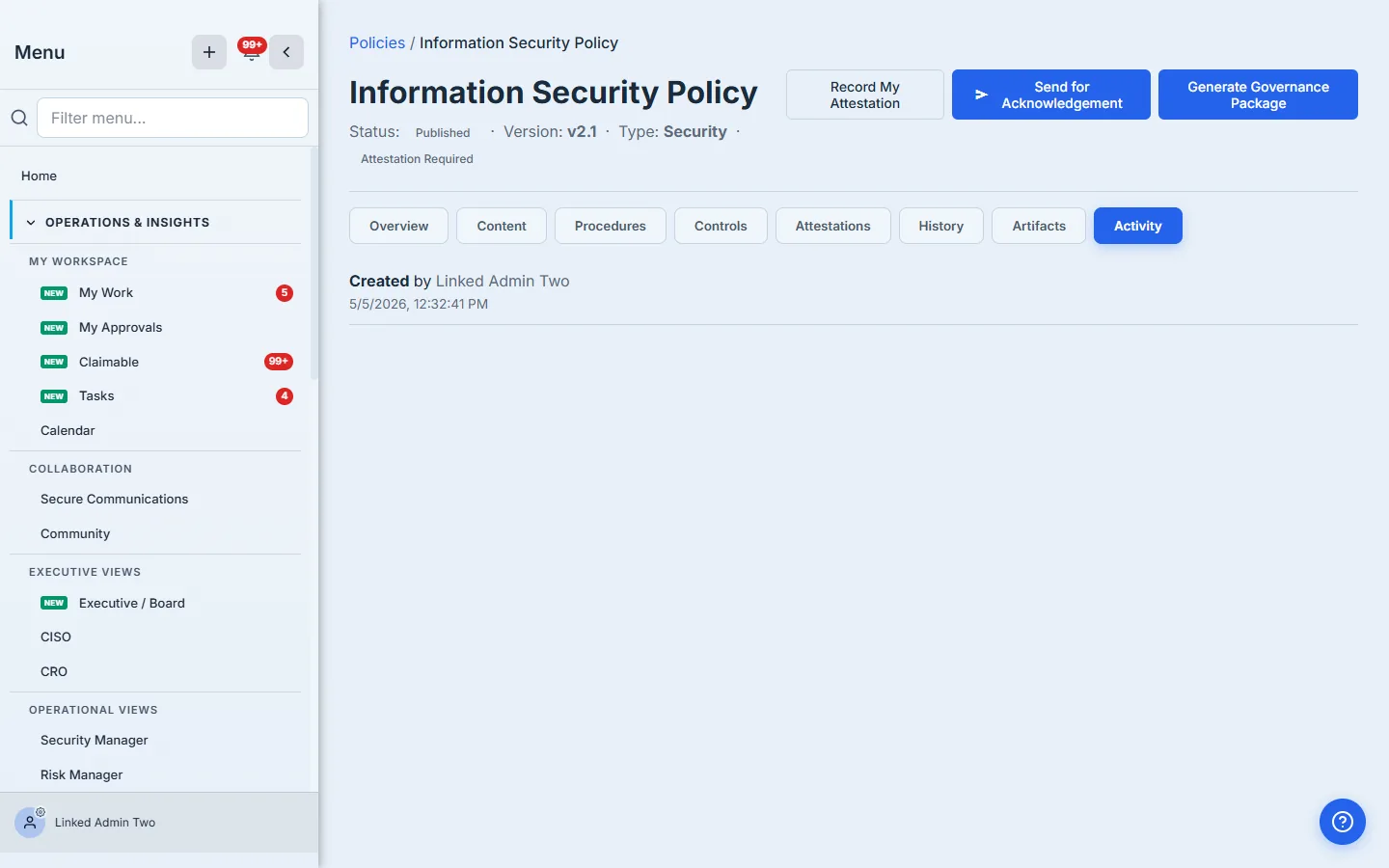Click the red 5 badge on My Work

[285, 293]
